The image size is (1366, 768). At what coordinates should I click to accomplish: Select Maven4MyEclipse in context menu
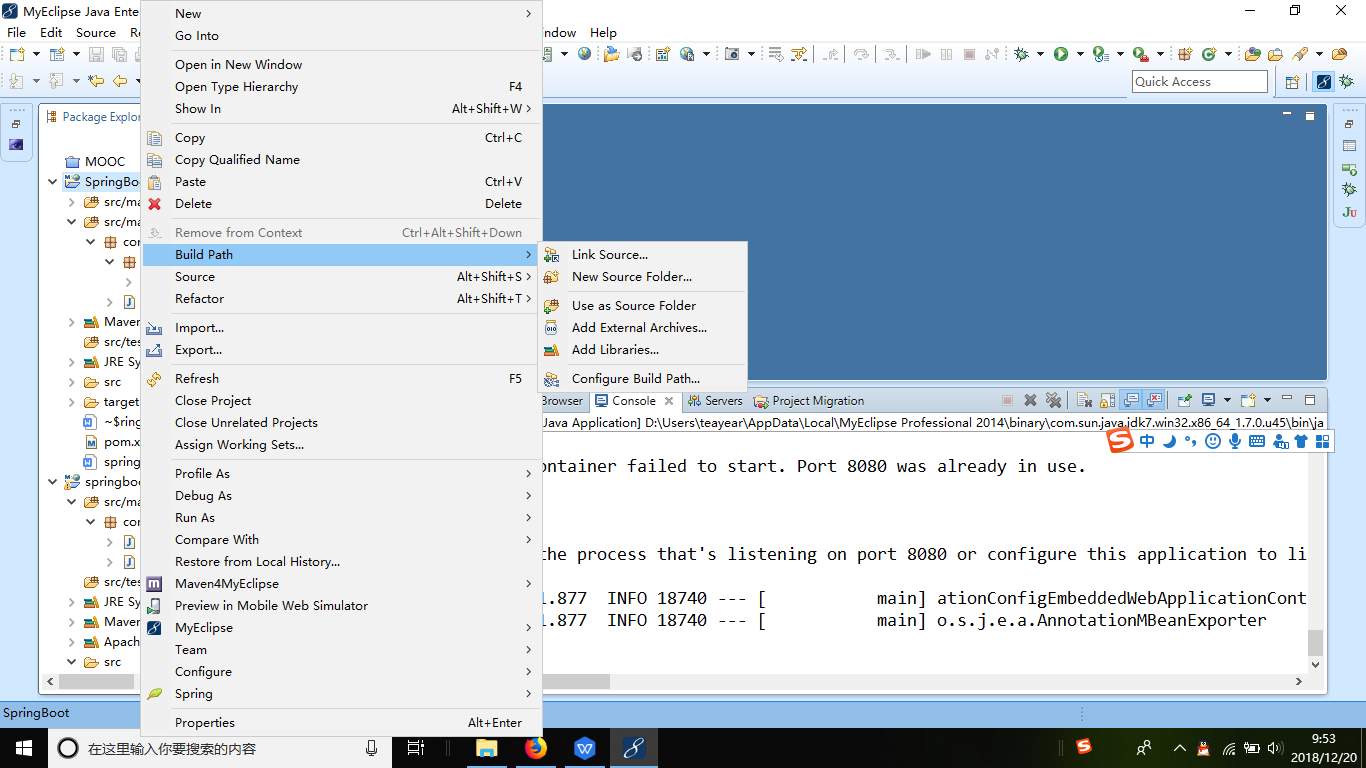click(x=341, y=584)
